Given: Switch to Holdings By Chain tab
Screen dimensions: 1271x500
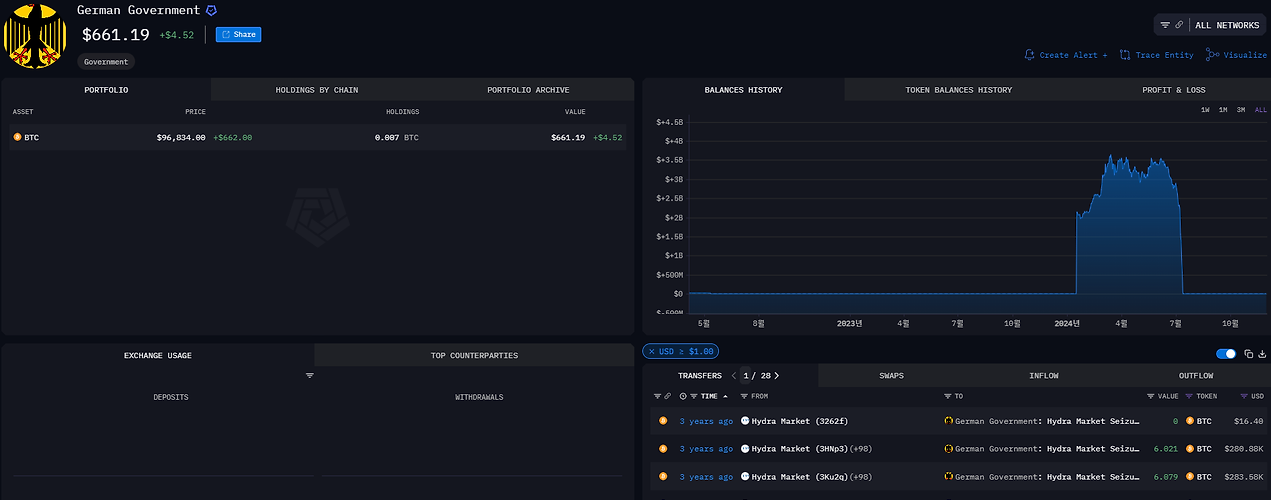Looking at the screenshot, I should pyautogui.click(x=317, y=90).
